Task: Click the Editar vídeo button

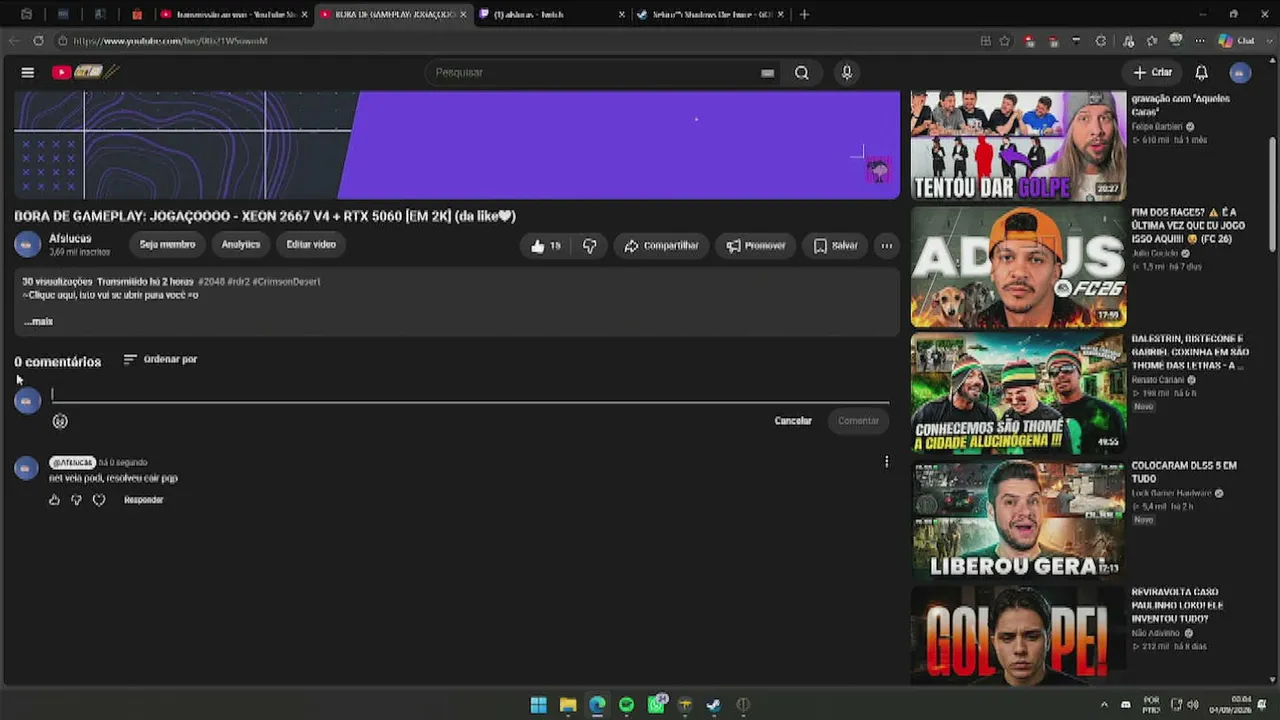Action: (x=311, y=245)
